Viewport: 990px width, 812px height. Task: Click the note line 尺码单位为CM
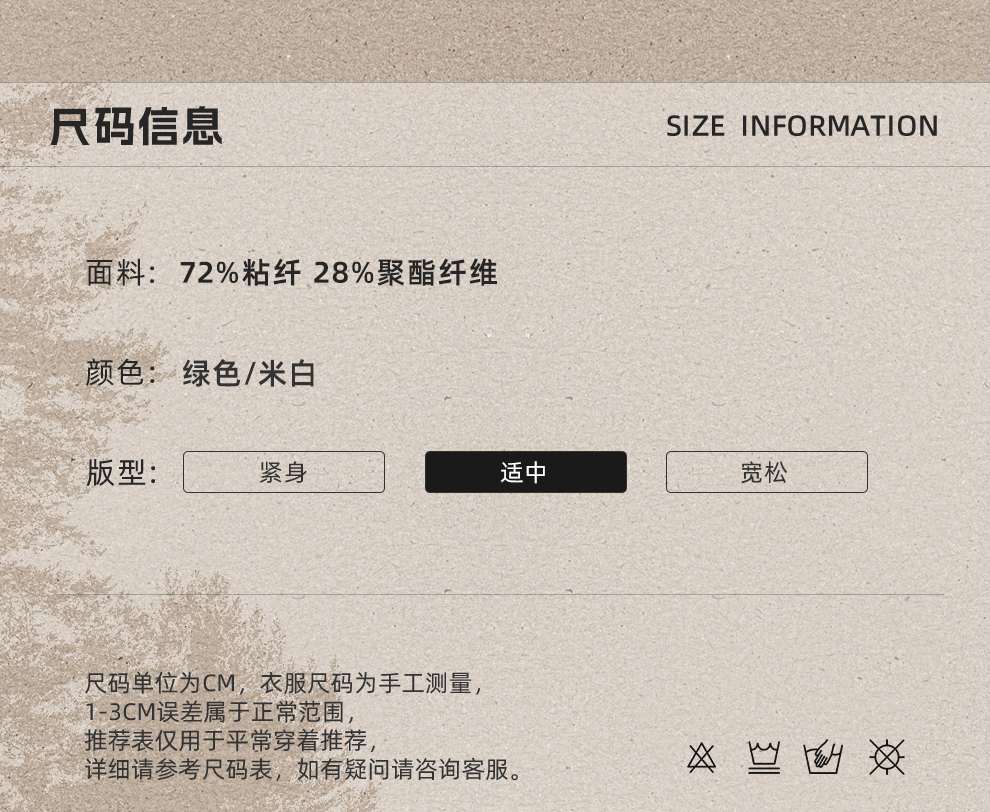(x=160, y=683)
